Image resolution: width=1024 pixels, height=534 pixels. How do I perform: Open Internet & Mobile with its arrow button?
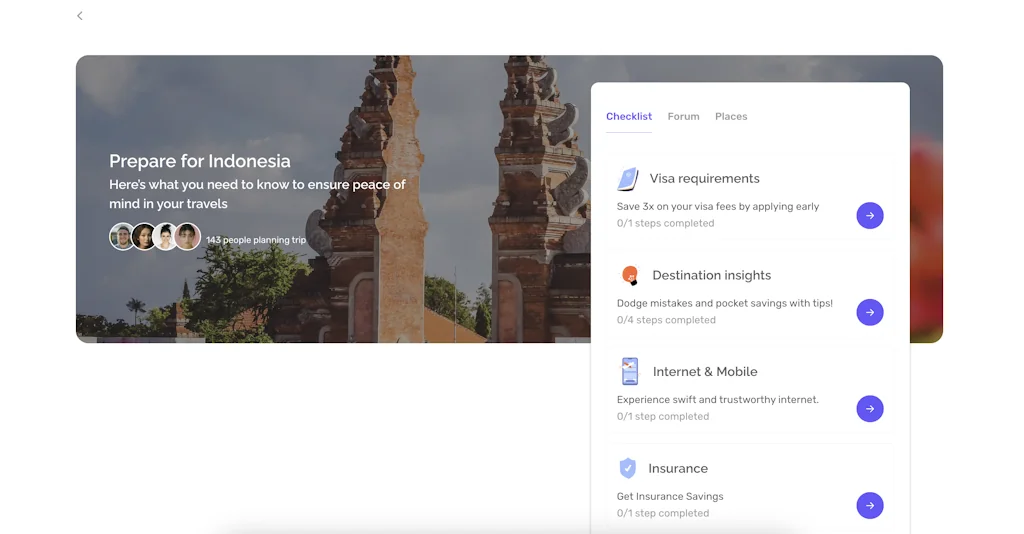(x=869, y=408)
